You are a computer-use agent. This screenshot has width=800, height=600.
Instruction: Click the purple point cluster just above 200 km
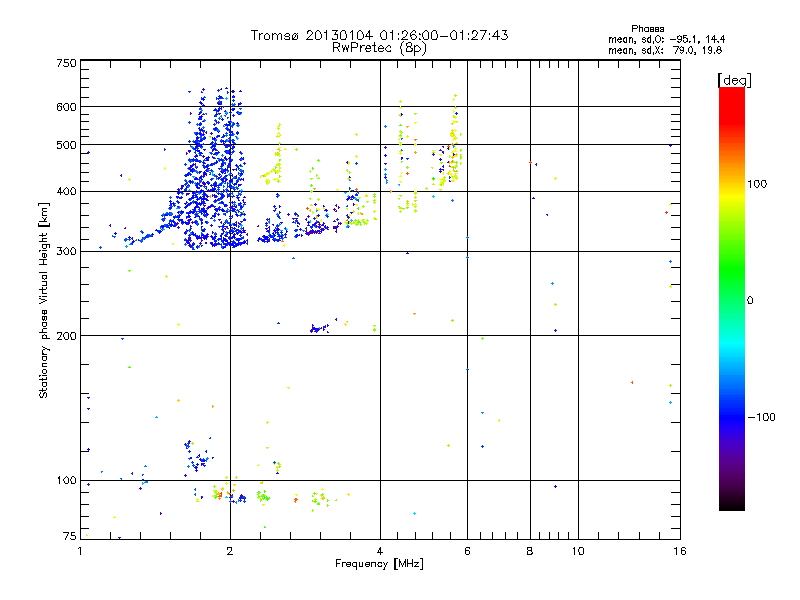[x=319, y=329]
